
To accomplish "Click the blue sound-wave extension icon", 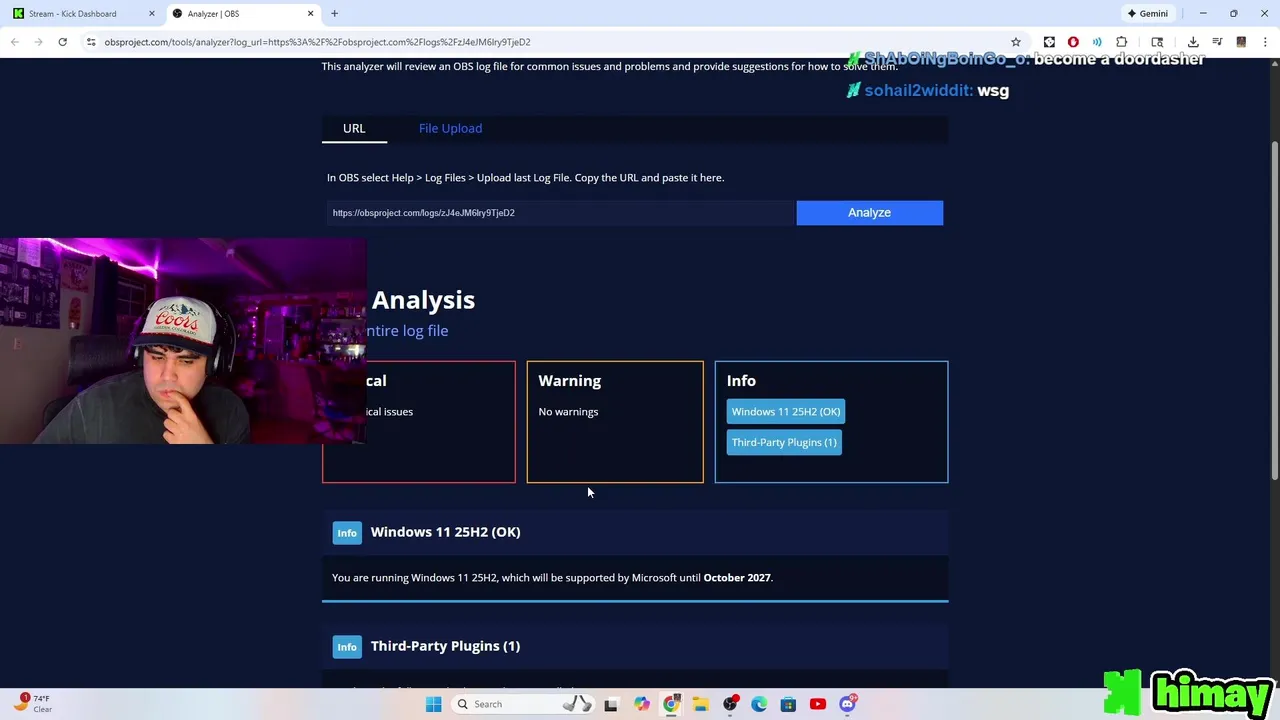I will click(1097, 42).
